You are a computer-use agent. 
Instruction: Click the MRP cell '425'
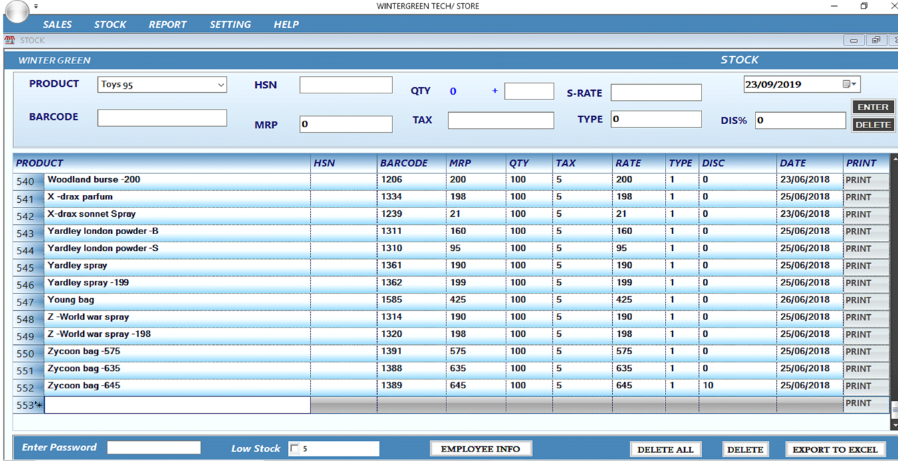[476, 300]
